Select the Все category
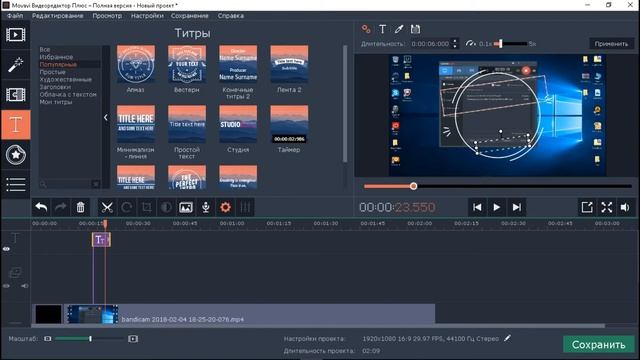Image resolution: width=640 pixels, height=360 pixels. click(x=45, y=49)
